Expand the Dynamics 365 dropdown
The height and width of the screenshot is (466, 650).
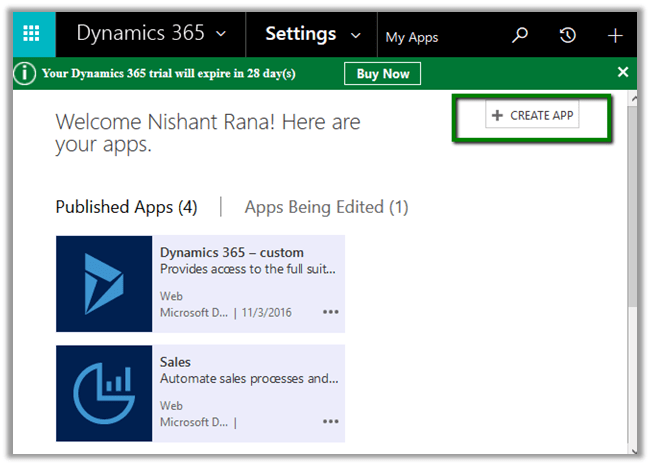221,35
